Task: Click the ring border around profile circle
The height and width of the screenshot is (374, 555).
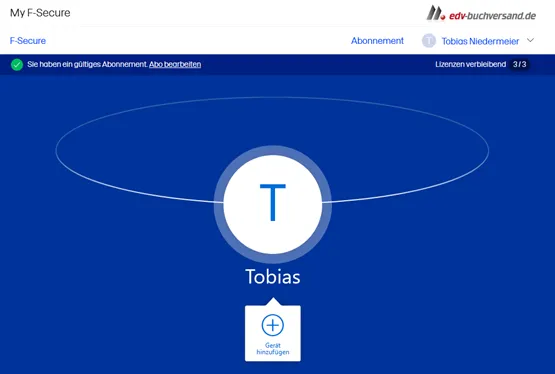Action: point(219,204)
